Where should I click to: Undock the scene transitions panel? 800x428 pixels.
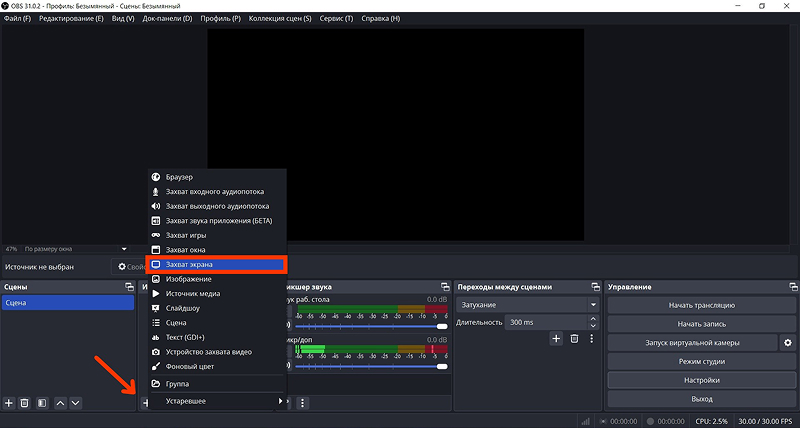coord(595,287)
